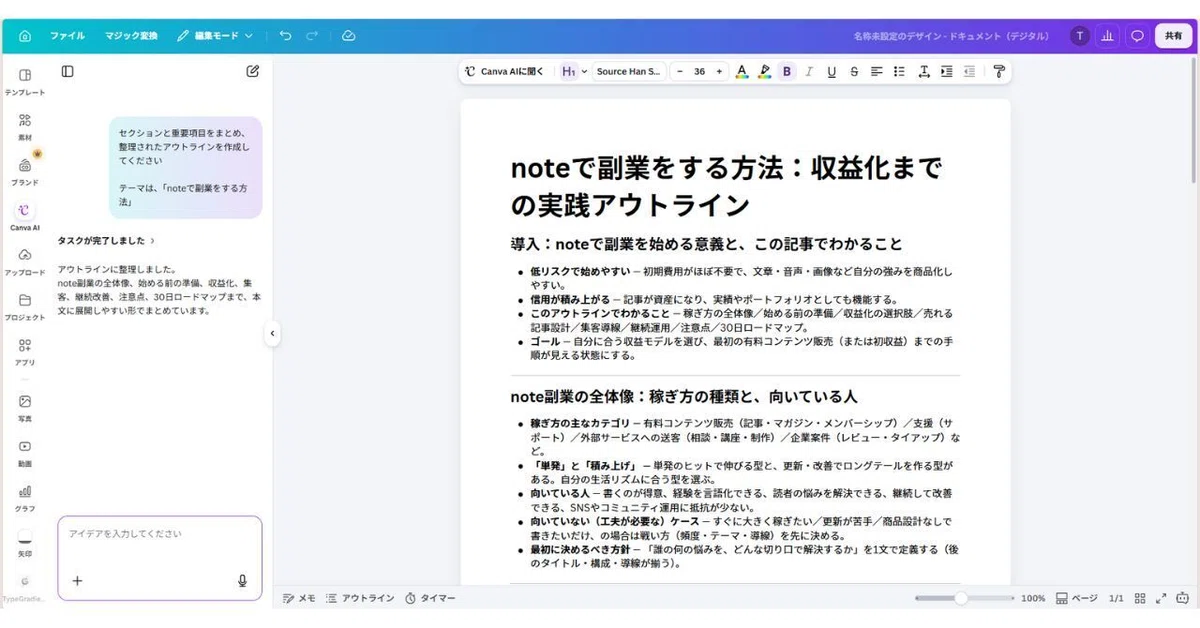Enter fullscreen with the expand icon
Viewport: 1200px width, 628px height.
coord(1161,598)
